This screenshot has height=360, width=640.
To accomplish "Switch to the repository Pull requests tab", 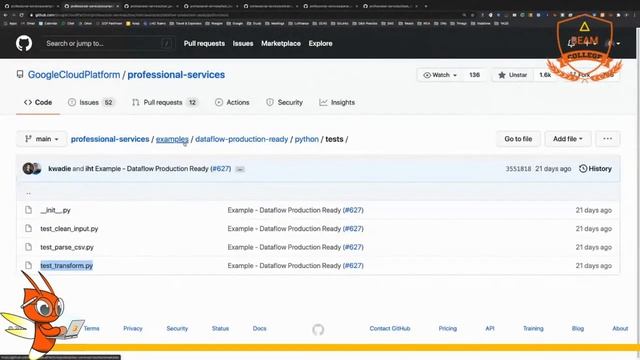I will [x=165, y=102].
